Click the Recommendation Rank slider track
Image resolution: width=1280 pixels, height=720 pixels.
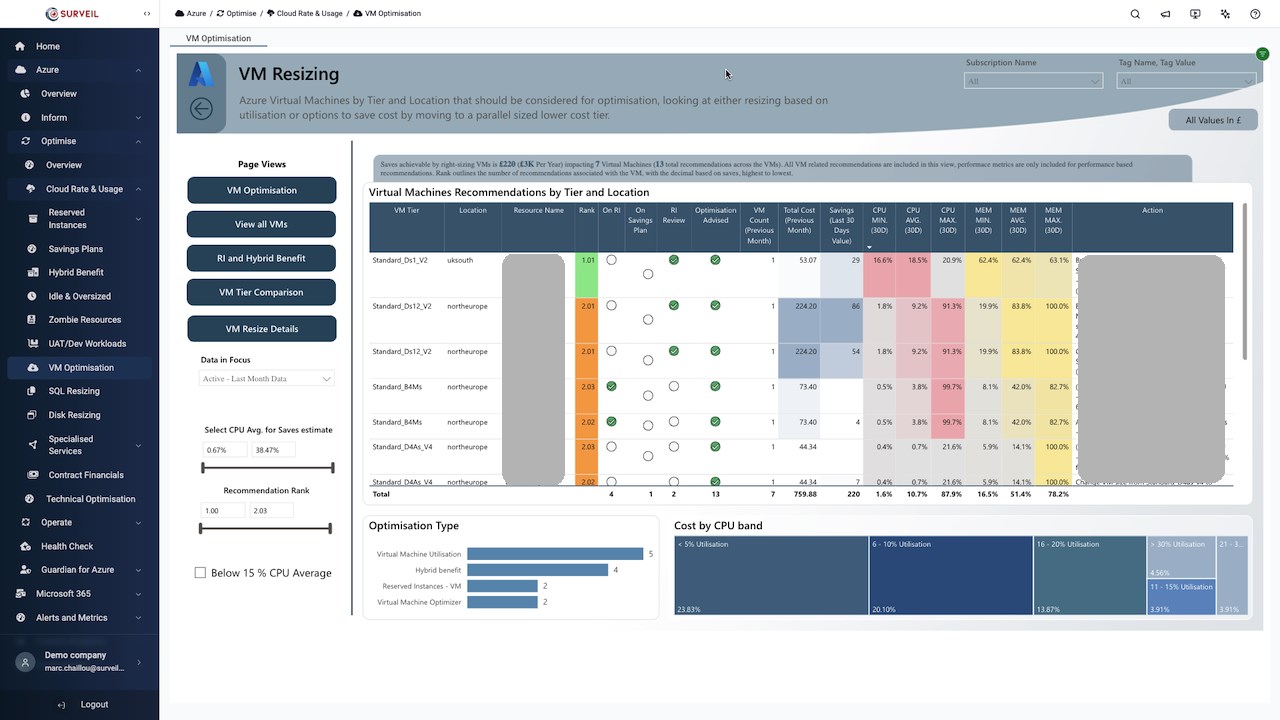tap(265, 528)
